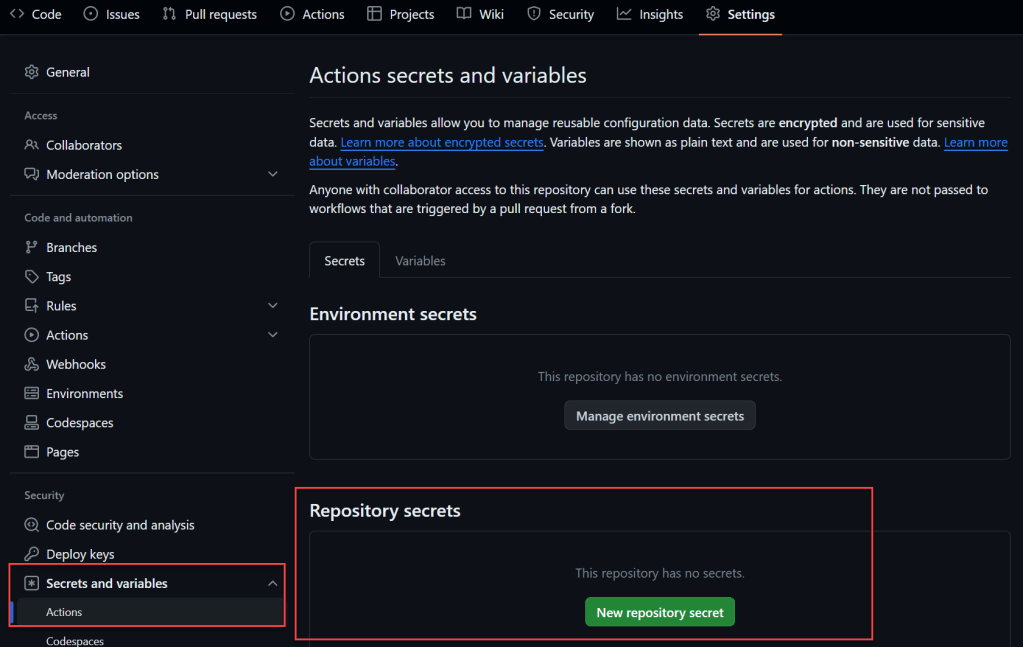Click the Webhooks icon in sidebar
Image resolution: width=1023 pixels, height=647 pixels.
pos(31,365)
